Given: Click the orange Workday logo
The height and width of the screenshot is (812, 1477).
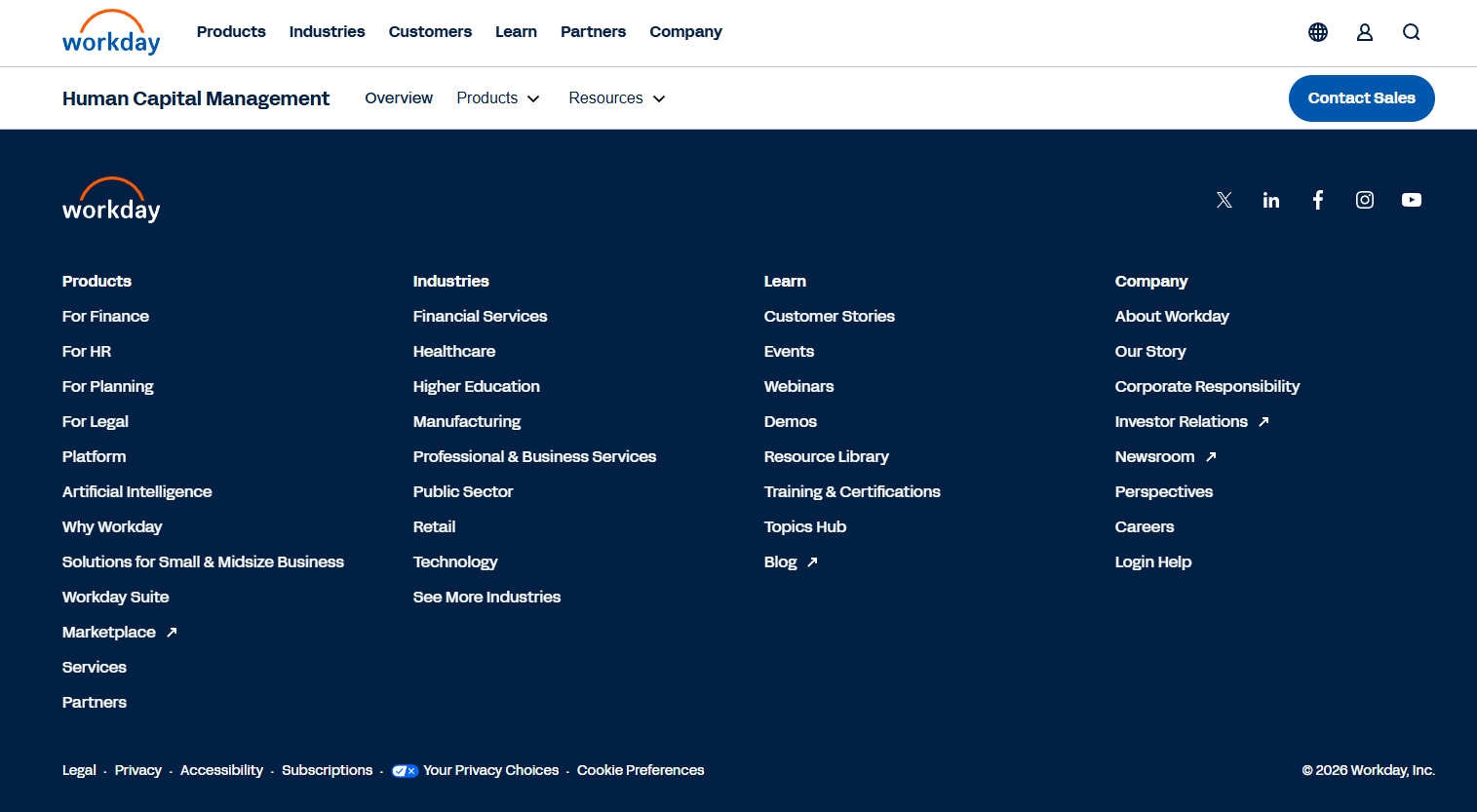Looking at the screenshot, I should [110, 32].
